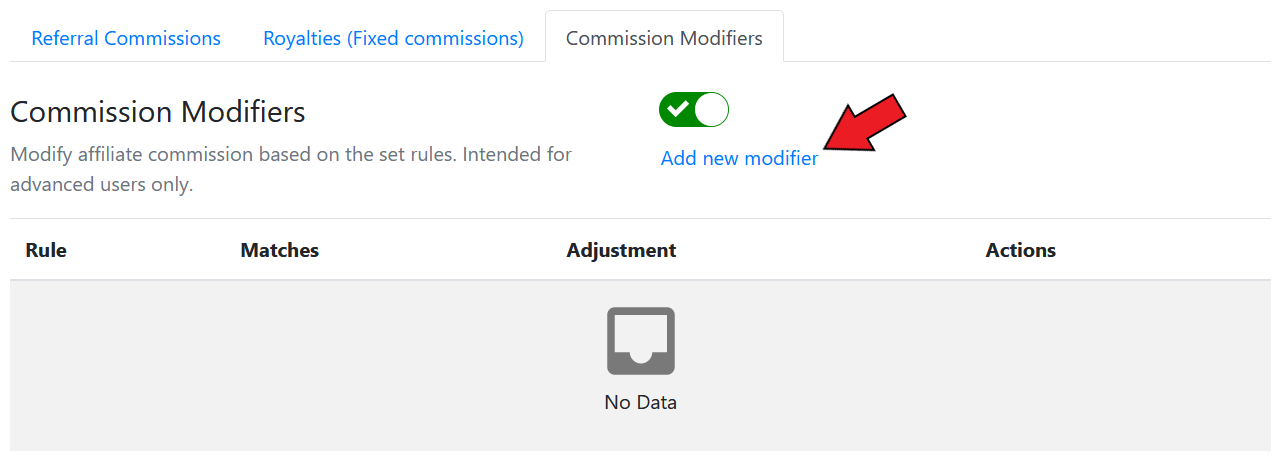Screen dimensions: 1278x460
Task: Click the 'Modify affiliate commission' description text
Action: tap(291, 155)
